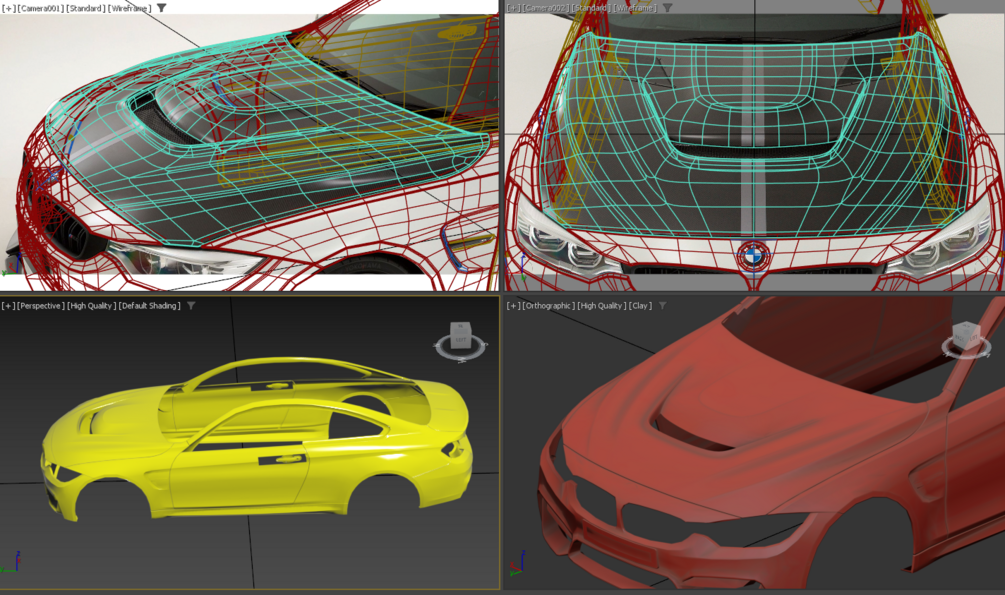1005x595 pixels.
Task: Open the [Wireframe] shading menu in Camera001 viewport
Action: coord(130,8)
